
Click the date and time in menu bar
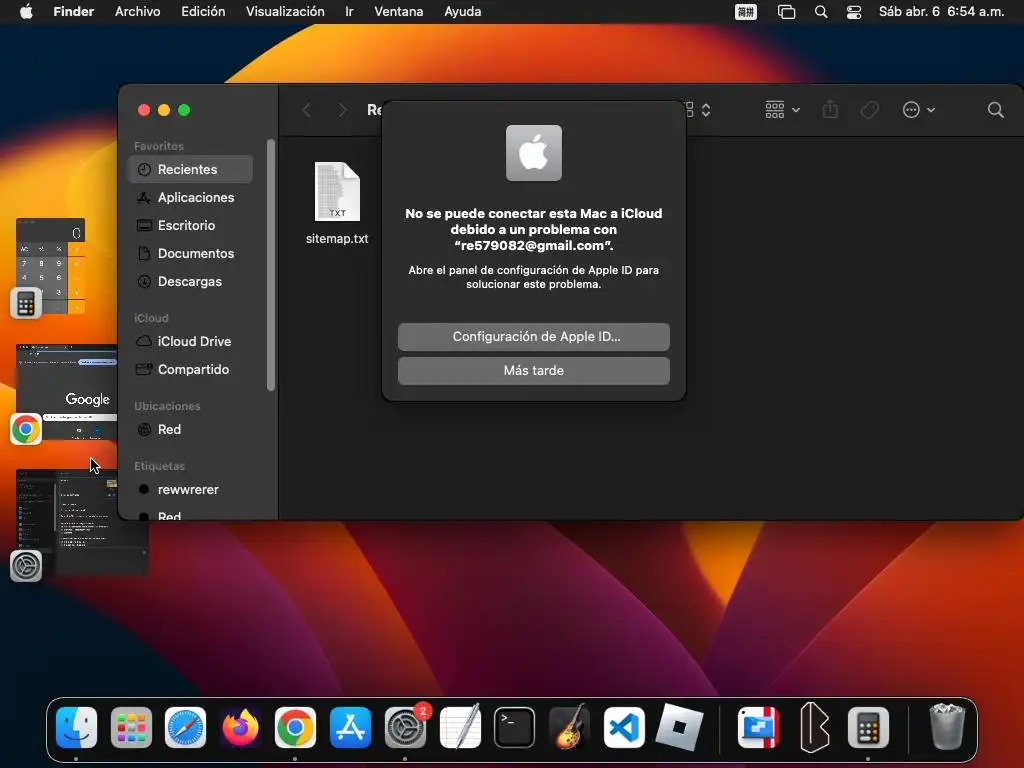tap(941, 12)
